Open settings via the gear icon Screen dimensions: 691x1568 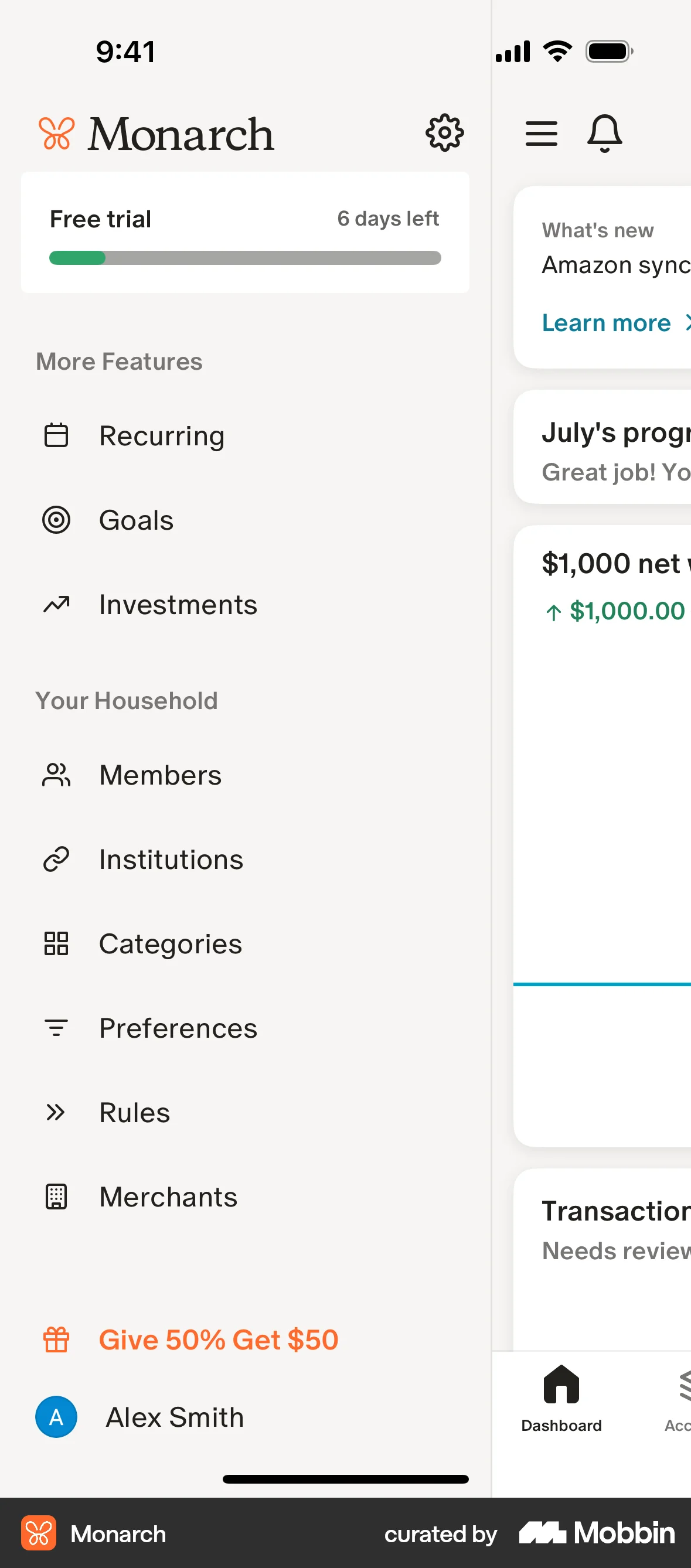(x=444, y=132)
